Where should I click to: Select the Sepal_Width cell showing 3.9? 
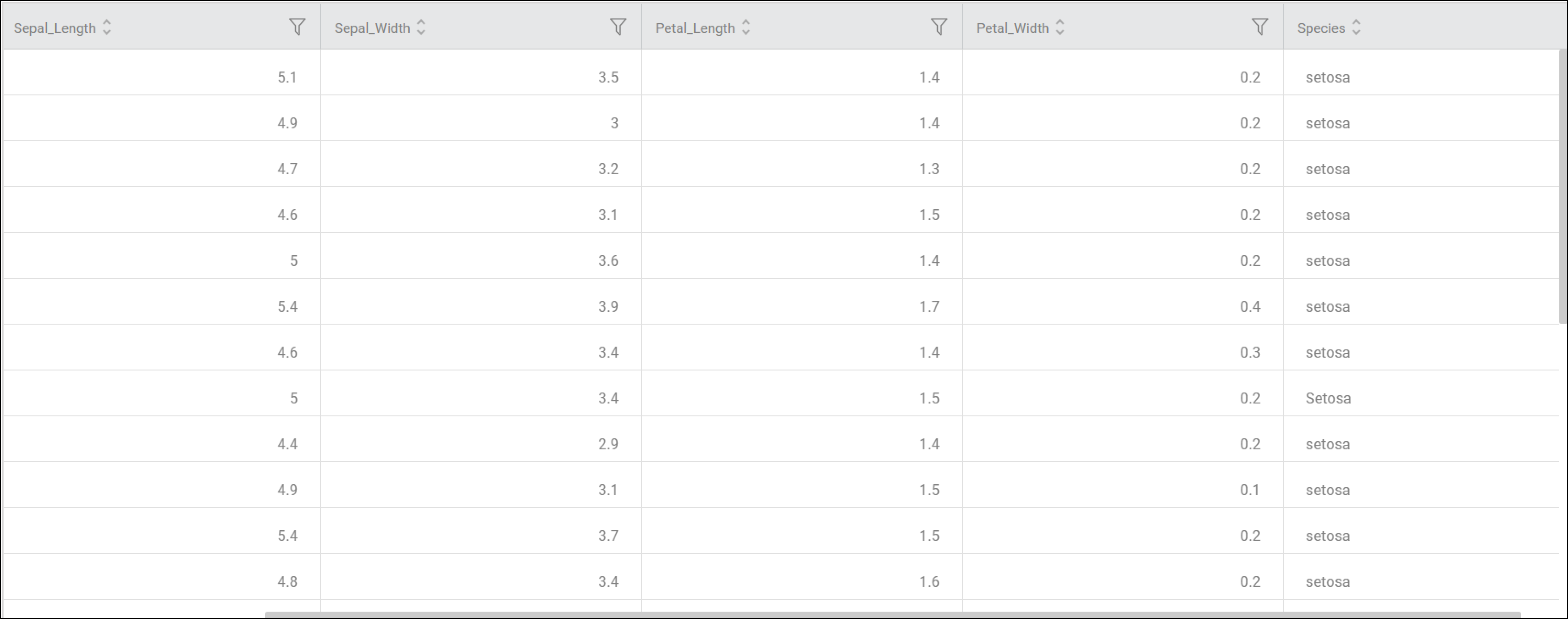click(481, 306)
